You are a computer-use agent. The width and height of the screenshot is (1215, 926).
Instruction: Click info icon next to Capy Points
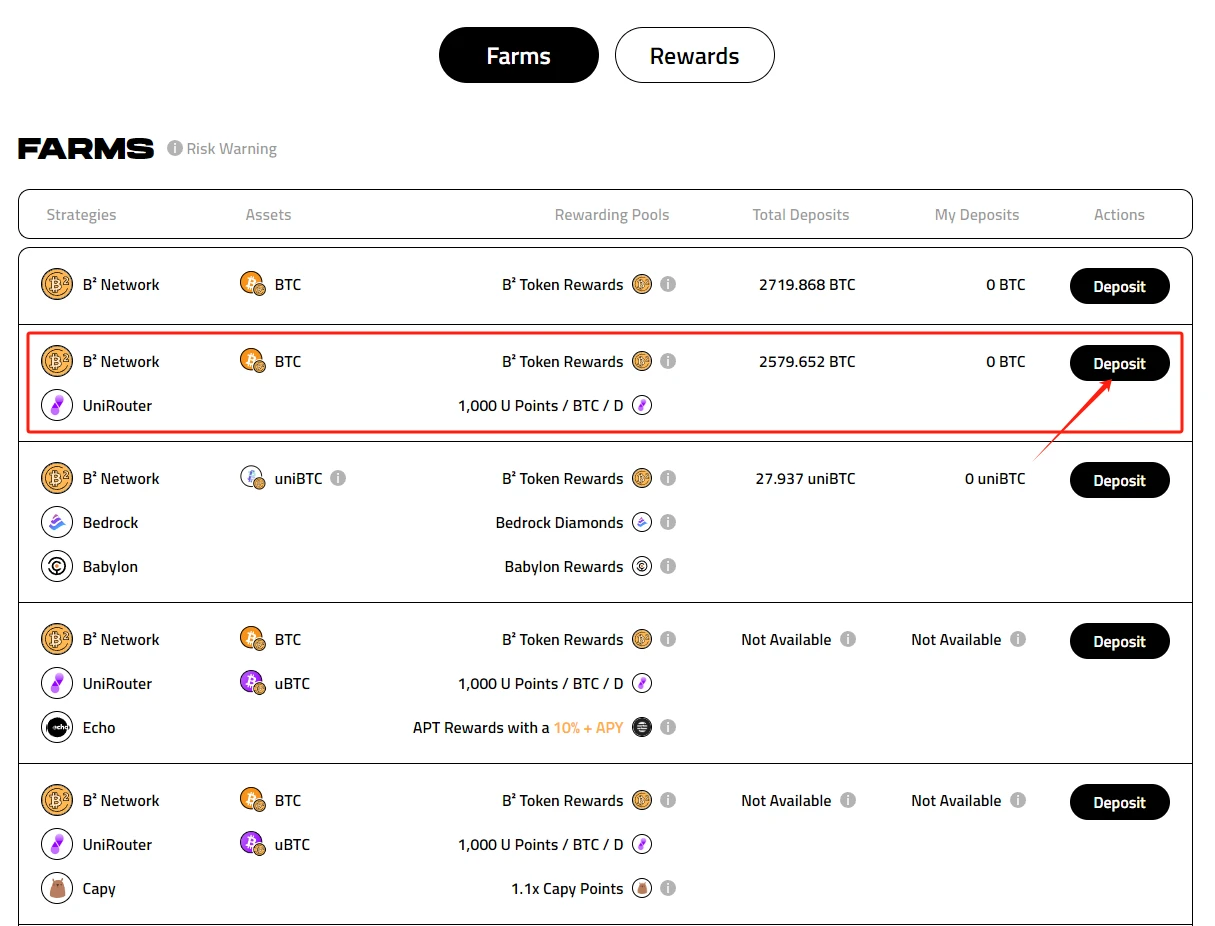pyautogui.click(x=668, y=888)
